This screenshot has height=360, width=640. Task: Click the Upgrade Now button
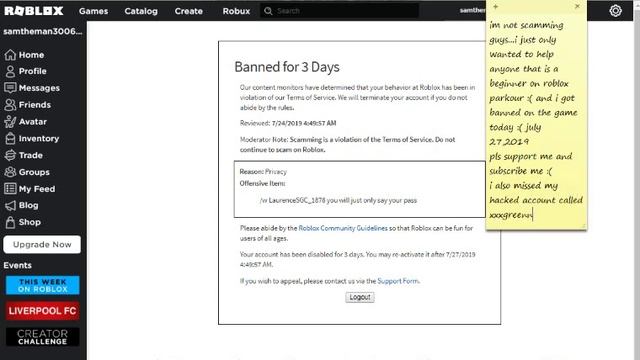coord(42,244)
